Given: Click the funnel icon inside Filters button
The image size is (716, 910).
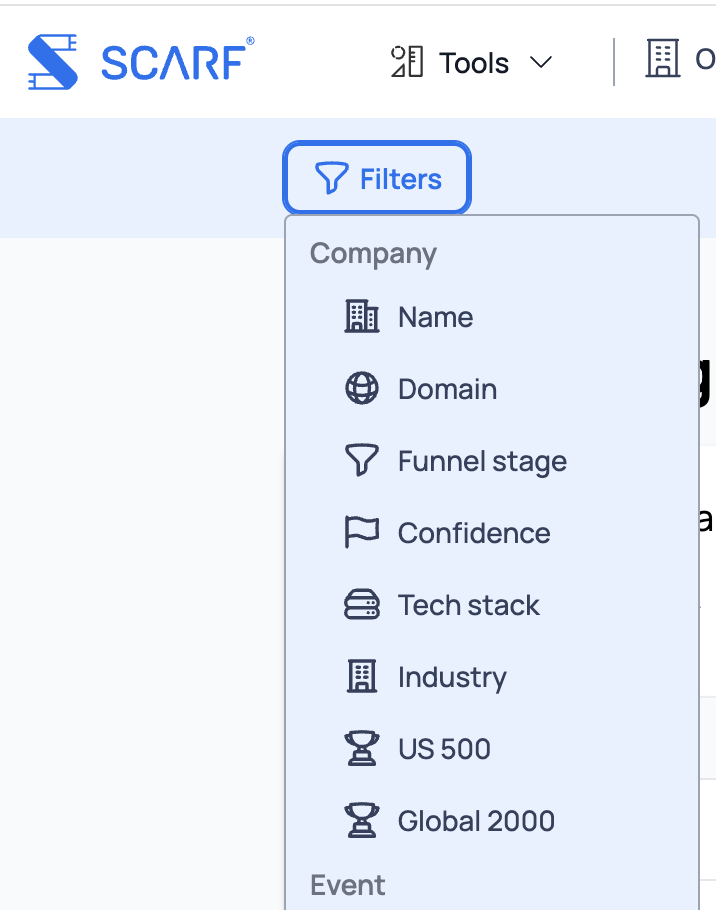Looking at the screenshot, I should [x=330, y=179].
